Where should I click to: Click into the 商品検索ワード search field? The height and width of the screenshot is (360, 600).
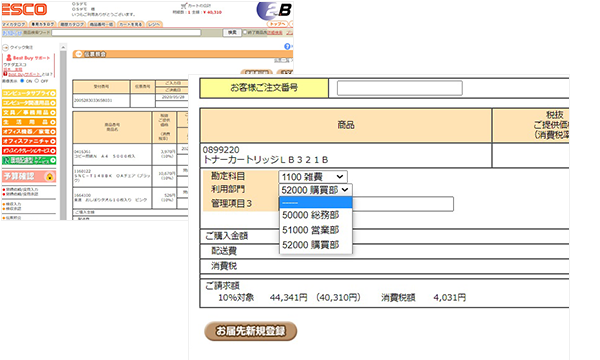click(126, 33)
